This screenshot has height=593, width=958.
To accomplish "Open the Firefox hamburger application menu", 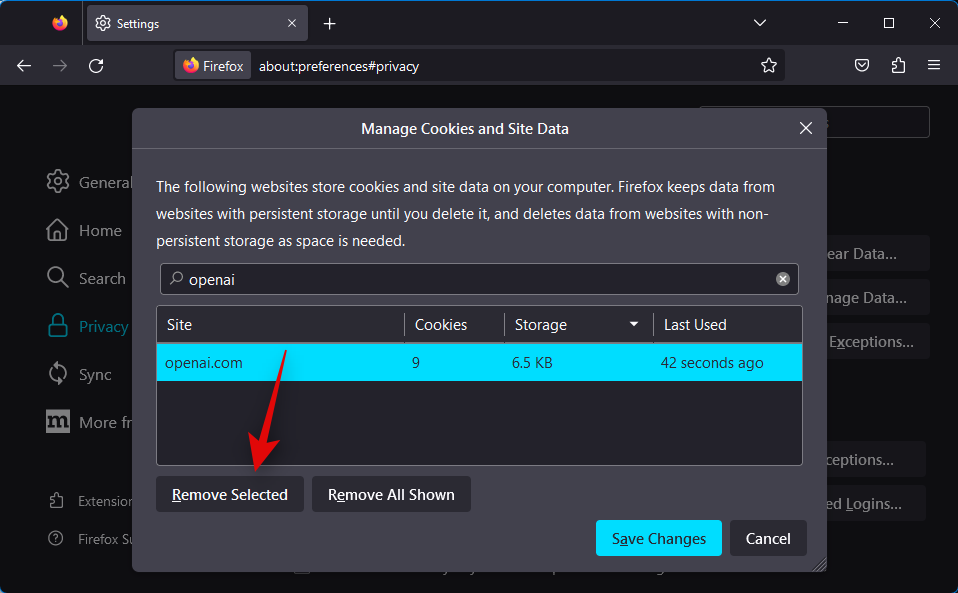I will click(934, 66).
